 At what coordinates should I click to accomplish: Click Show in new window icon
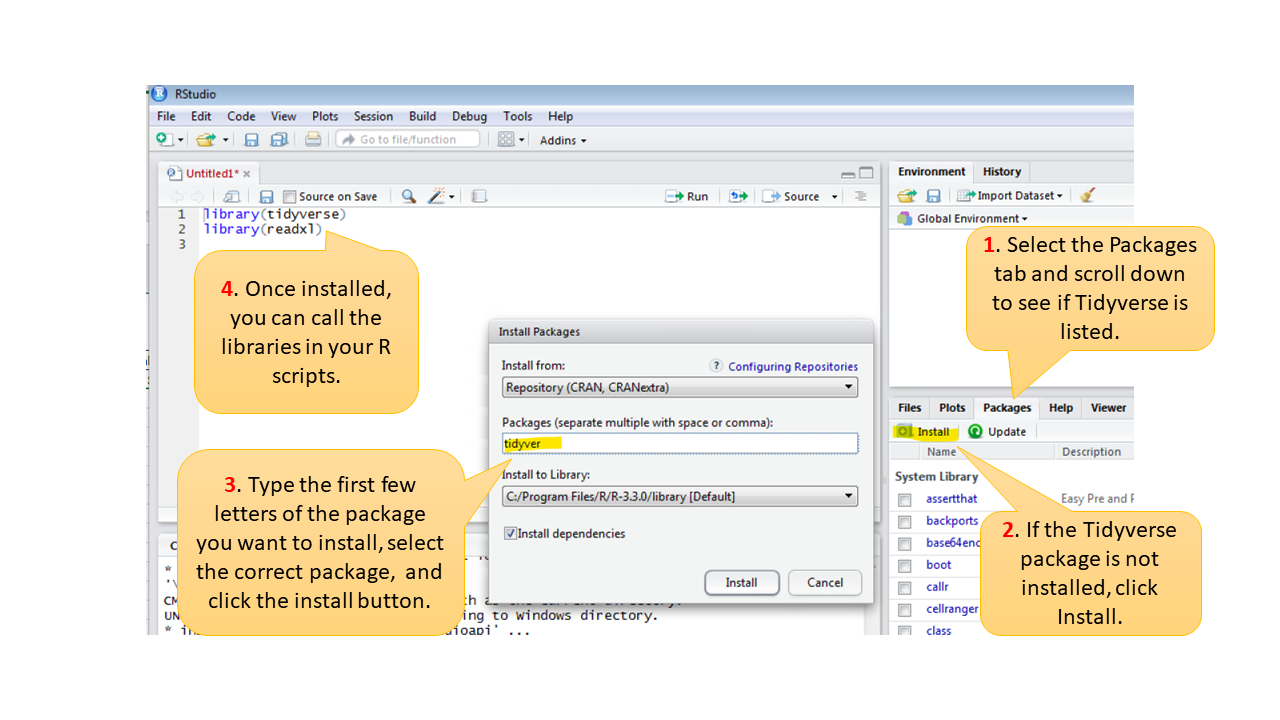point(231,197)
